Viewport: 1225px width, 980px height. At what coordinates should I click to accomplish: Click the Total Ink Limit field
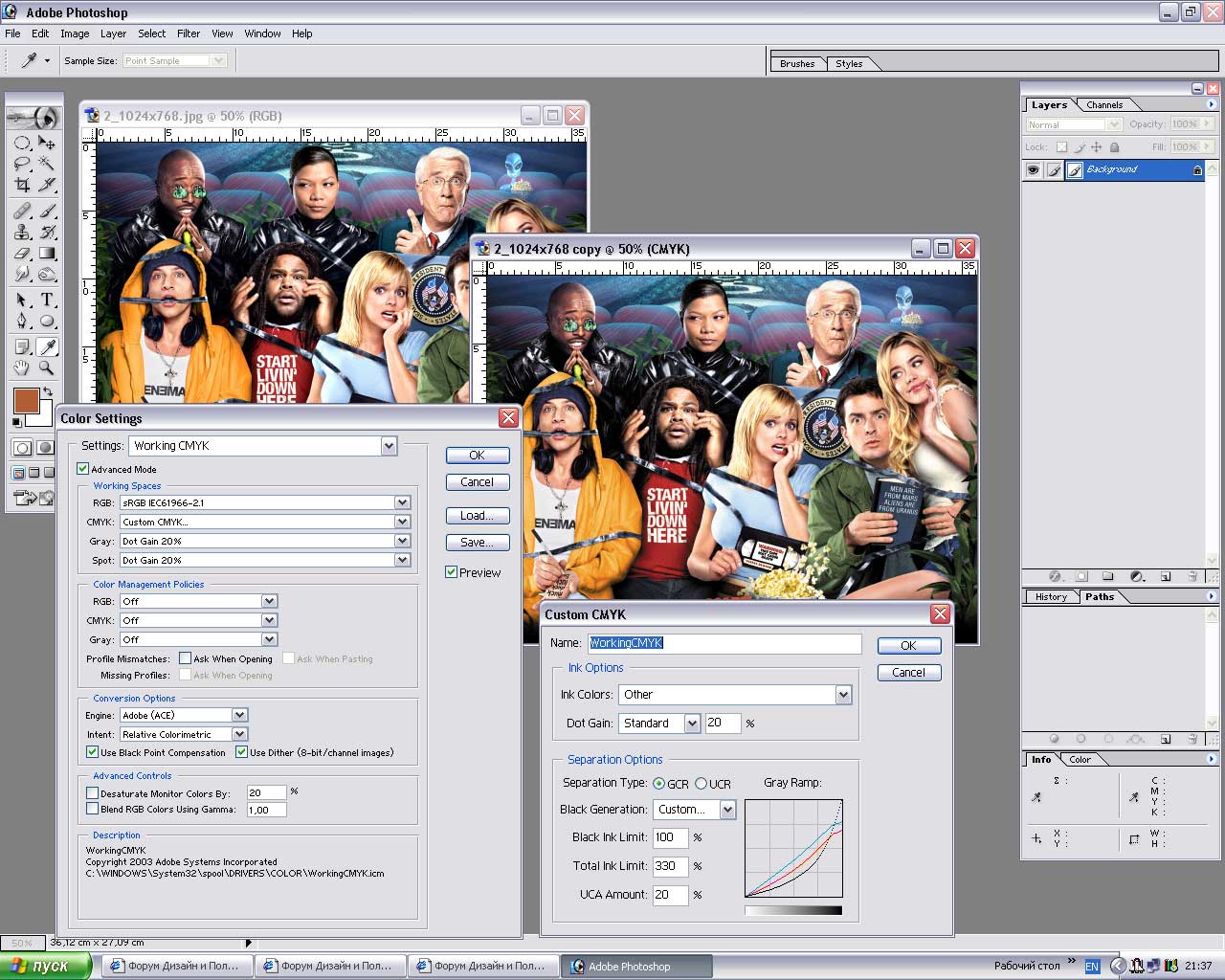coord(670,866)
